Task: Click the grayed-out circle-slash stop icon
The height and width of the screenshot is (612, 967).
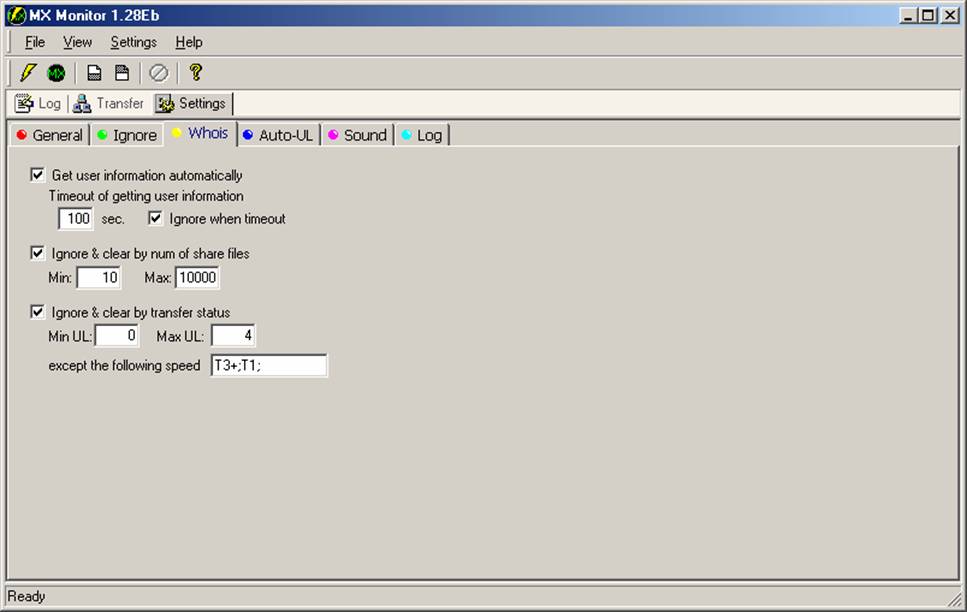Action: (159, 72)
